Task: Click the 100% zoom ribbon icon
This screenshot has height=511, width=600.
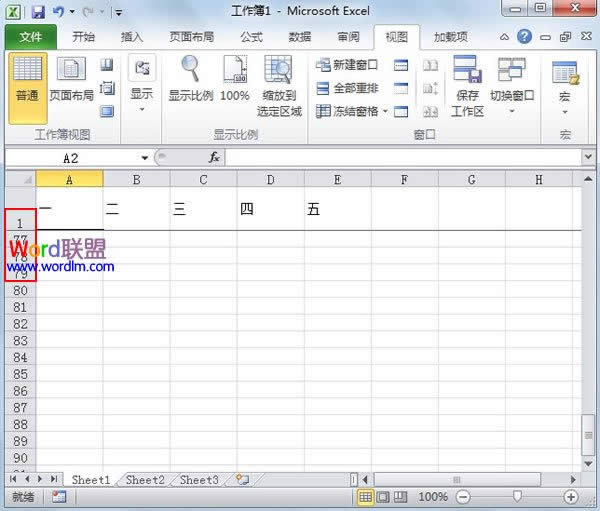Action: tap(235, 80)
